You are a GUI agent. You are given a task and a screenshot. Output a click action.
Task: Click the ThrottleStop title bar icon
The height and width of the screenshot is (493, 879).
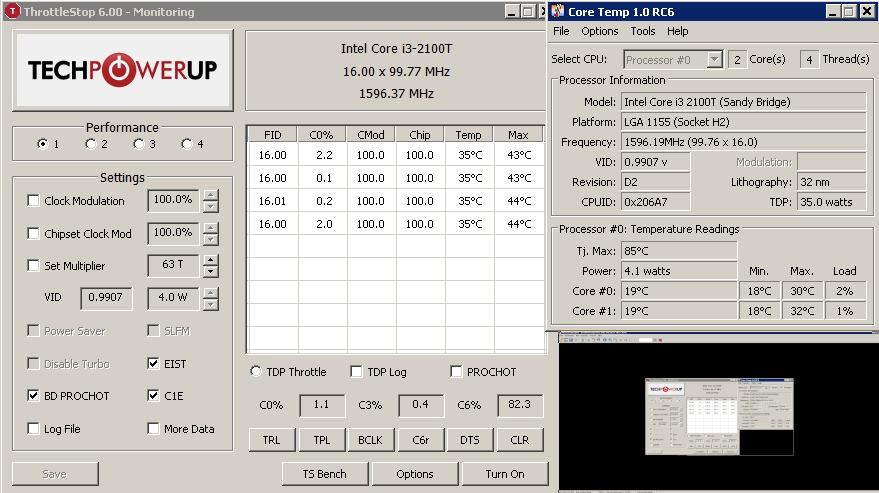pyautogui.click(x=12, y=11)
